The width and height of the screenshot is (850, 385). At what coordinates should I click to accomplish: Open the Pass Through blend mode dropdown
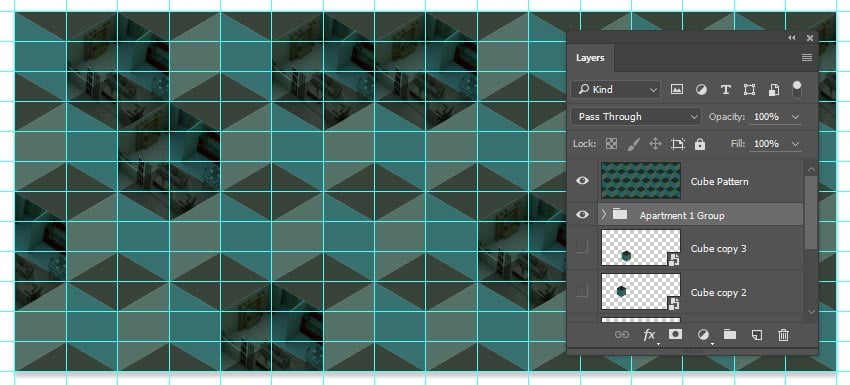coord(636,117)
